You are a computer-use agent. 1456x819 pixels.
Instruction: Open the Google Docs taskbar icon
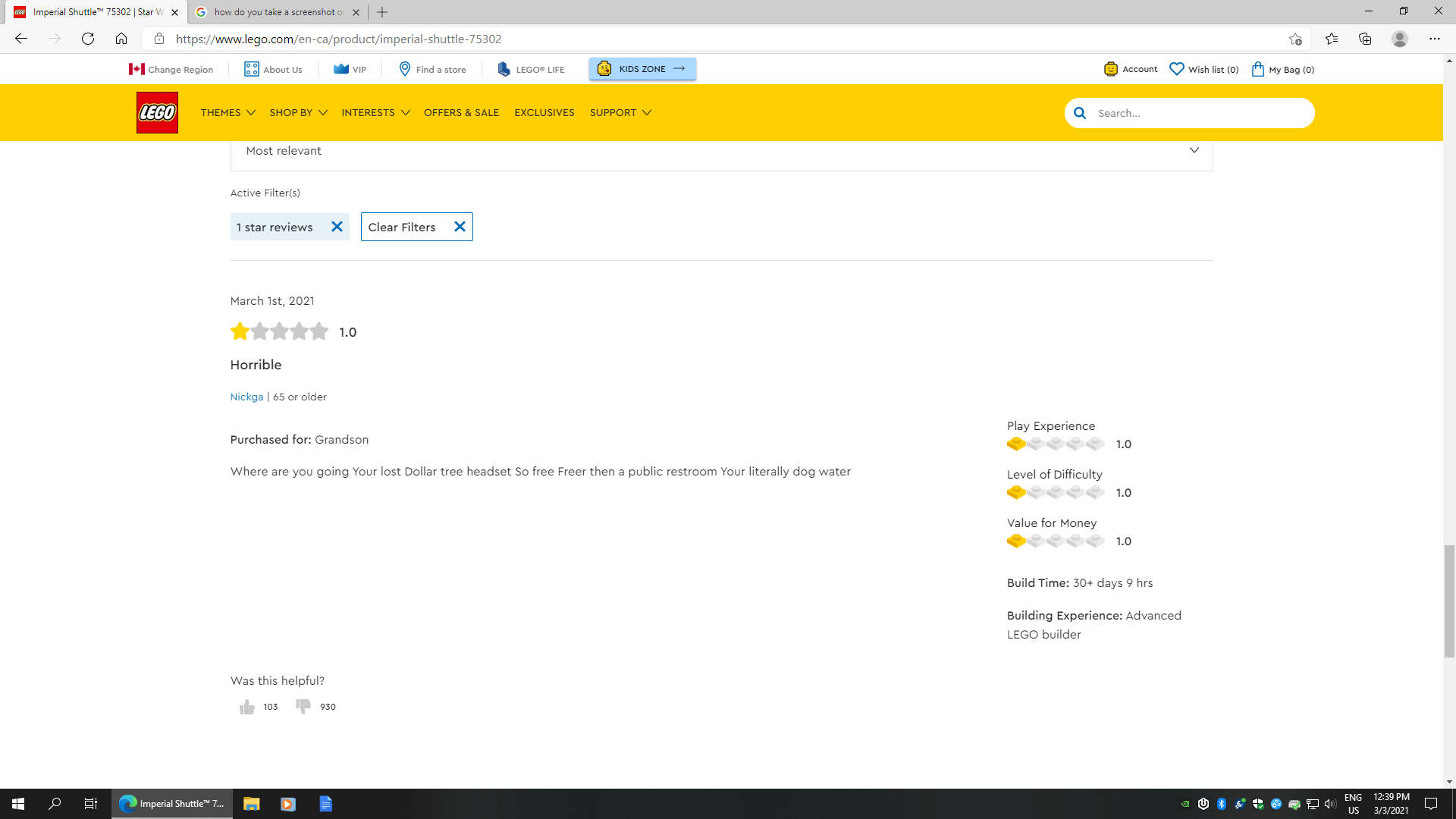tap(326, 804)
